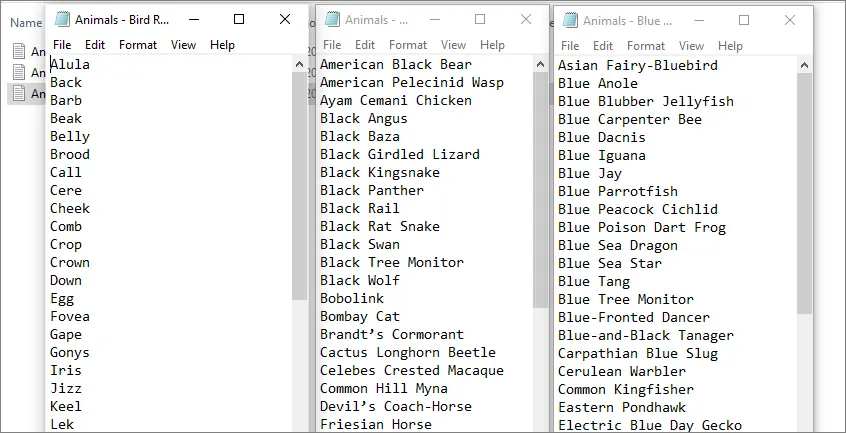
Task: Open the Format menu in Bird window
Action: coord(138,45)
